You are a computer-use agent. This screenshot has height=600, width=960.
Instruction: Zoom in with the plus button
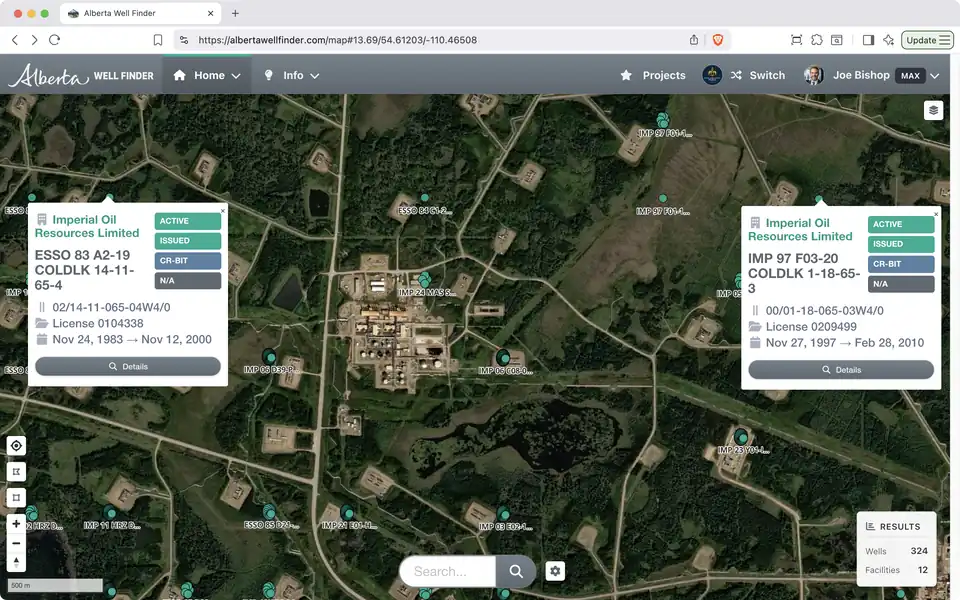17,523
